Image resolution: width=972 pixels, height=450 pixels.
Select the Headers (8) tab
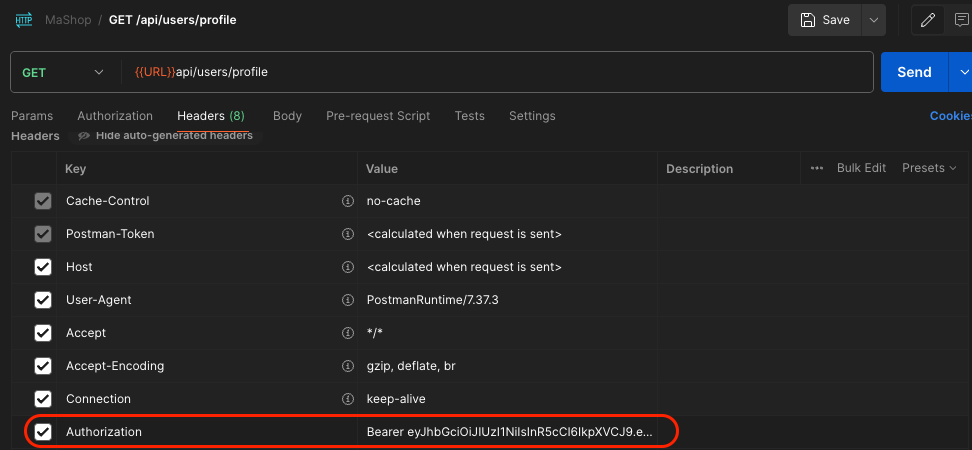point(211,116)
